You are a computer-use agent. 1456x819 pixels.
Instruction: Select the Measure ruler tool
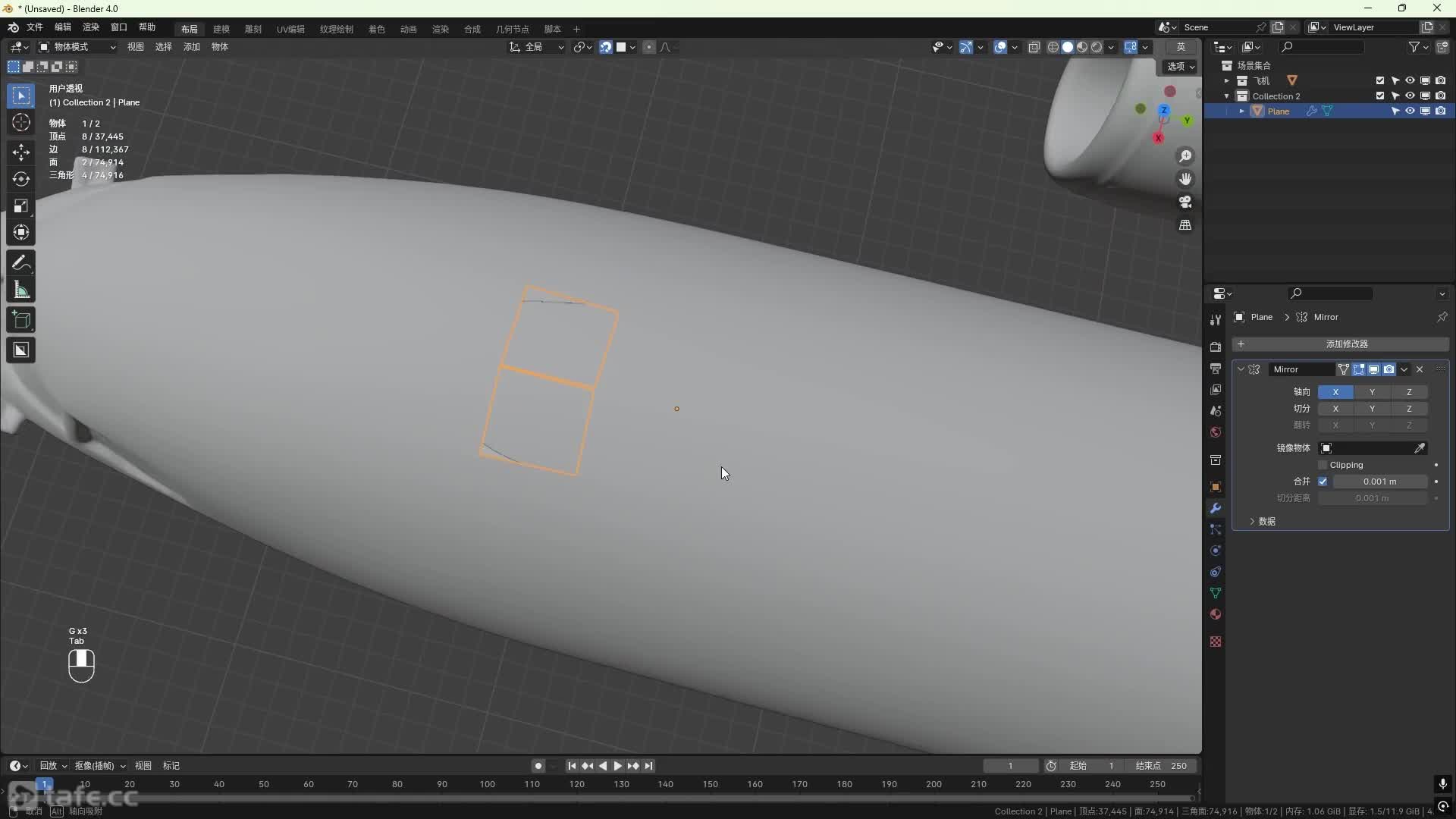(20, 290)
